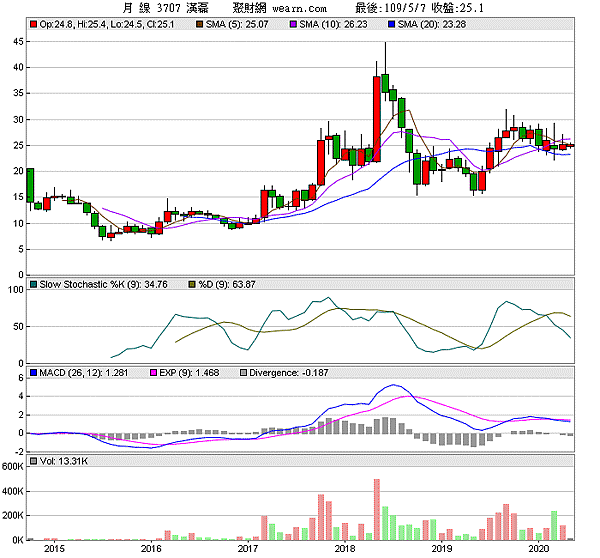Click the first green candlestick at chart start

click(30, 185)
